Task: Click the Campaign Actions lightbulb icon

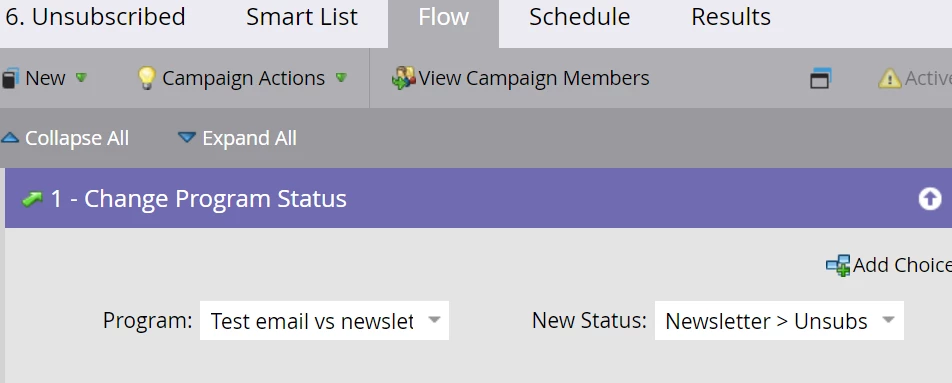Action: [146, 78]
